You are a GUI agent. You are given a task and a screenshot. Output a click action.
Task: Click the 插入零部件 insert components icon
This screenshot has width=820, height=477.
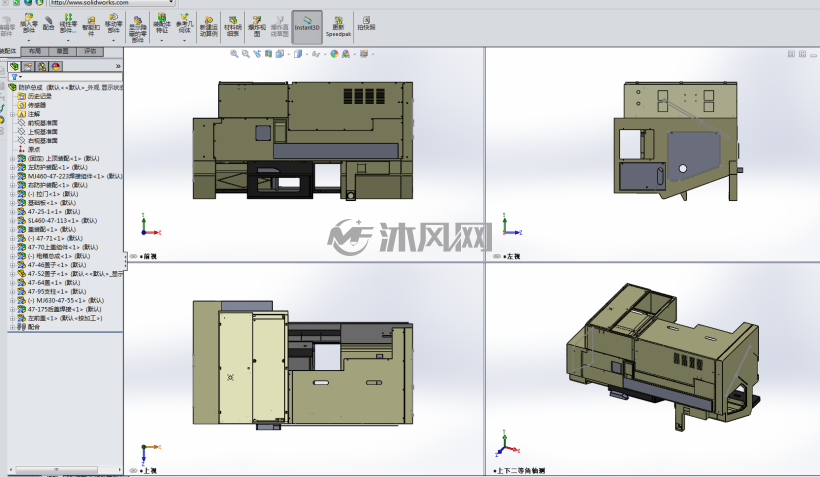click(x=29, y=24)
